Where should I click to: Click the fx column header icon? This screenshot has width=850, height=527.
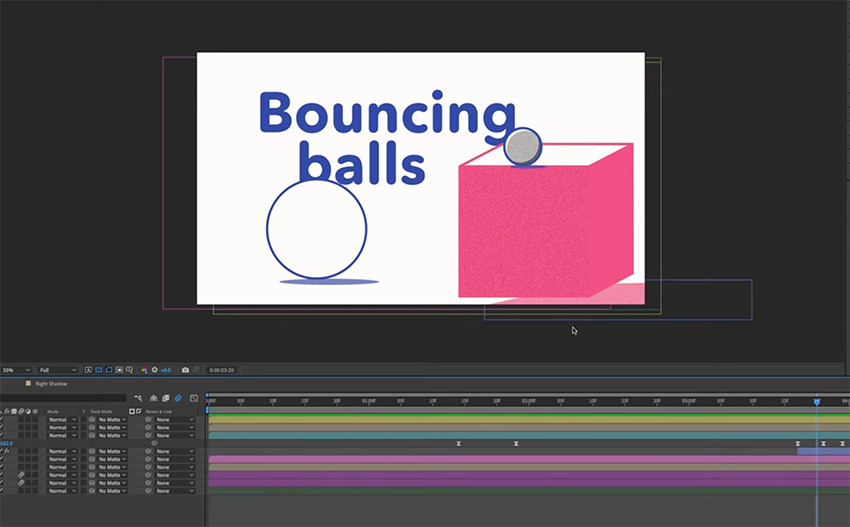[7, 411]
